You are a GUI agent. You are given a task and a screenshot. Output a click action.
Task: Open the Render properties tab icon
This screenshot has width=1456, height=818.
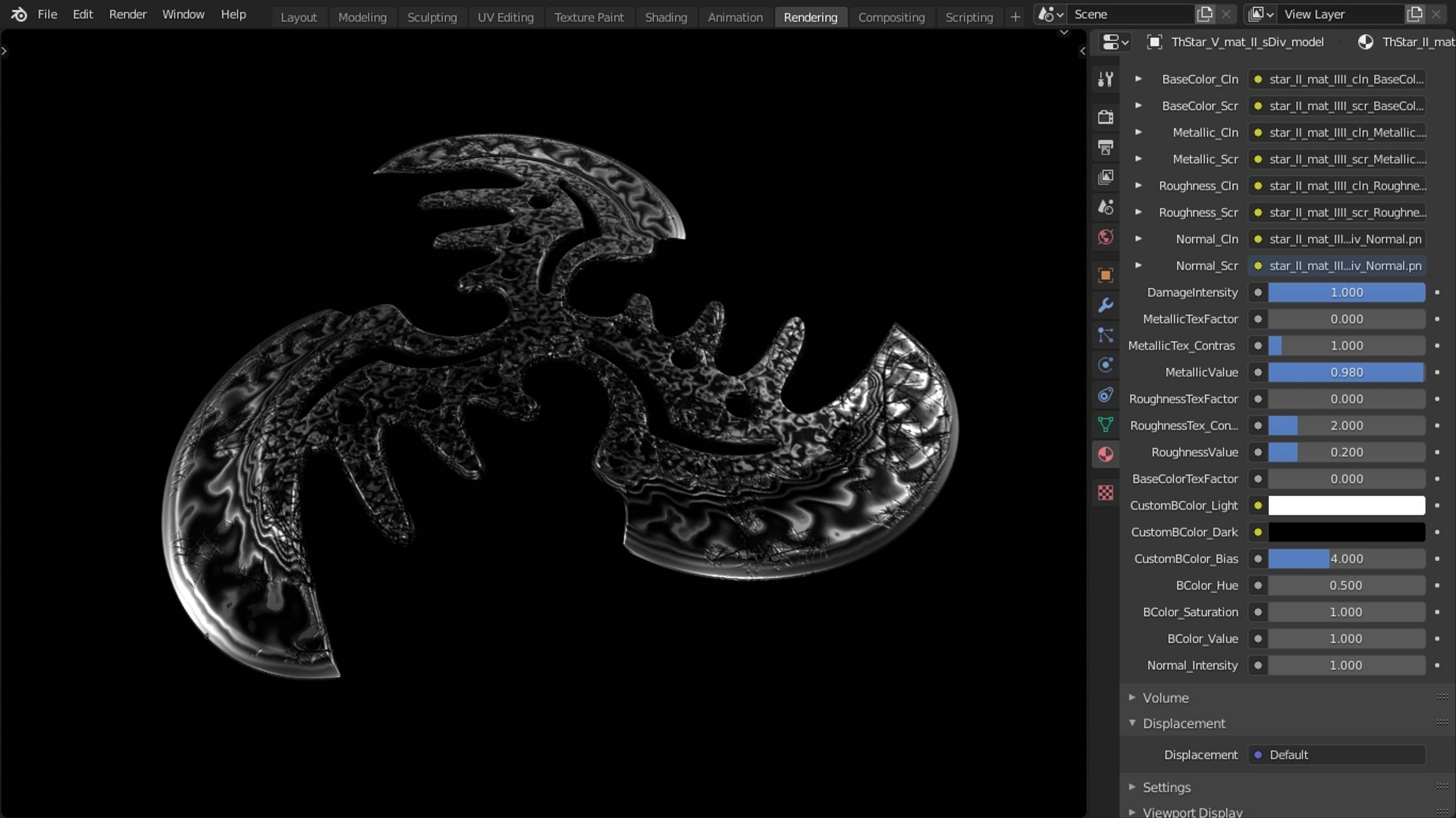(1106, 117)
